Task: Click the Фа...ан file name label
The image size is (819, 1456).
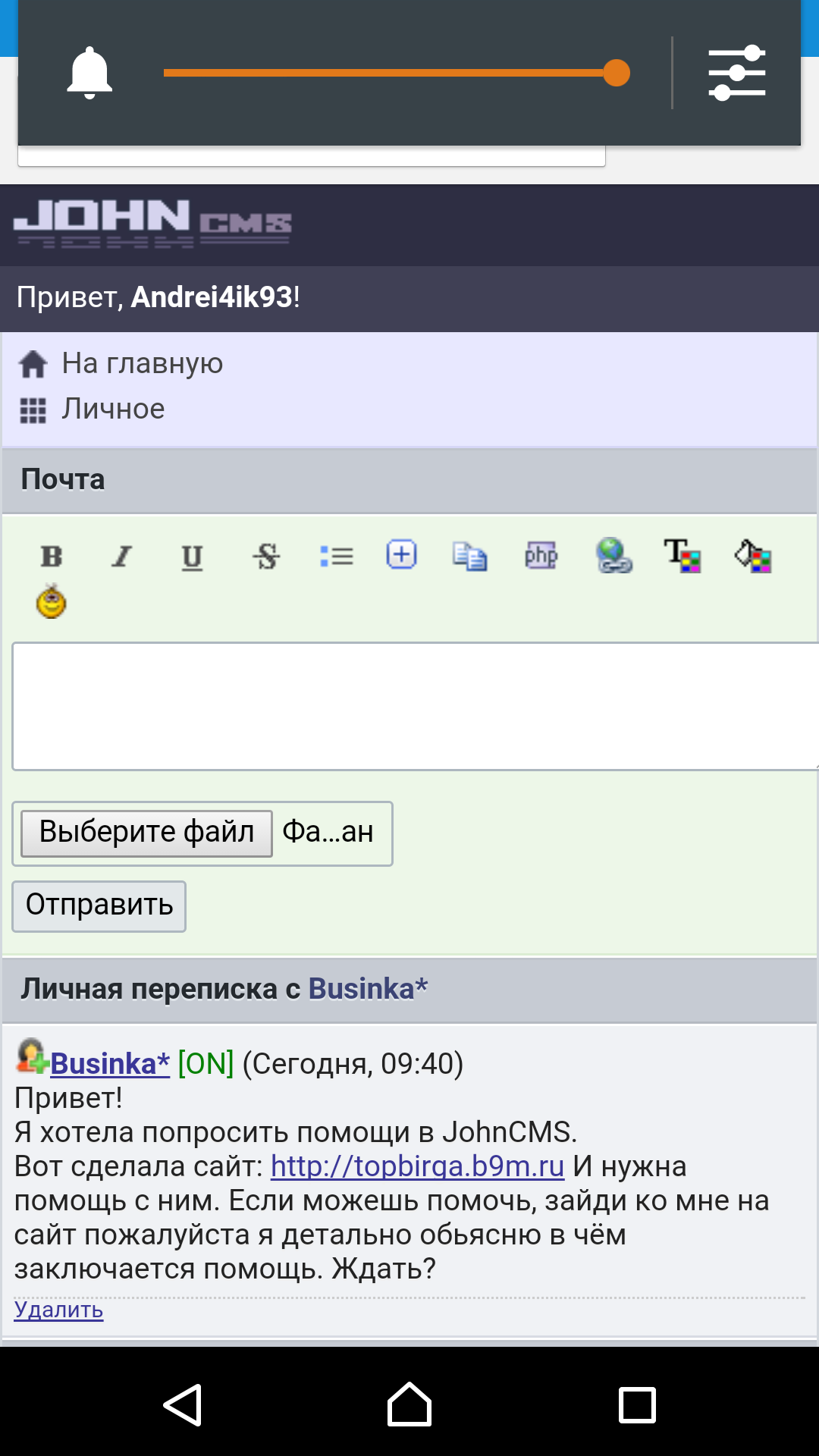Action: (x=328, y=833)
